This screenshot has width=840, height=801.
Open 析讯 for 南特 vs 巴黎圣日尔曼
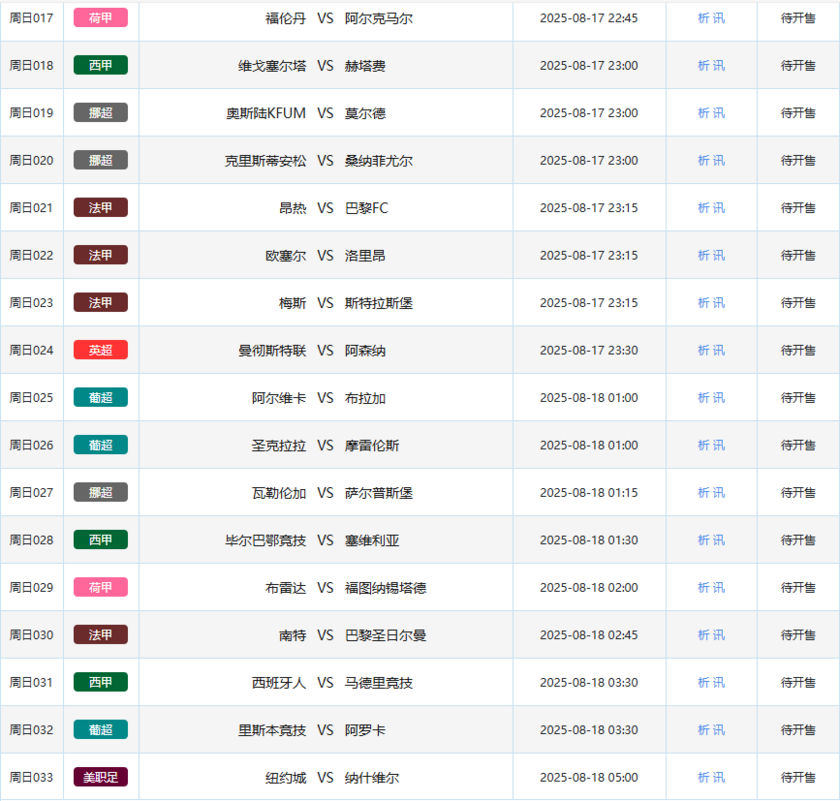point(711,635)
